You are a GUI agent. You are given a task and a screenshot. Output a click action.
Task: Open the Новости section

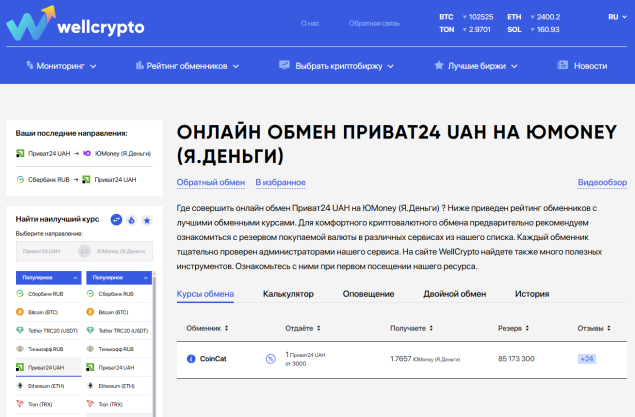pyautogui.click(x=582, y=66)
